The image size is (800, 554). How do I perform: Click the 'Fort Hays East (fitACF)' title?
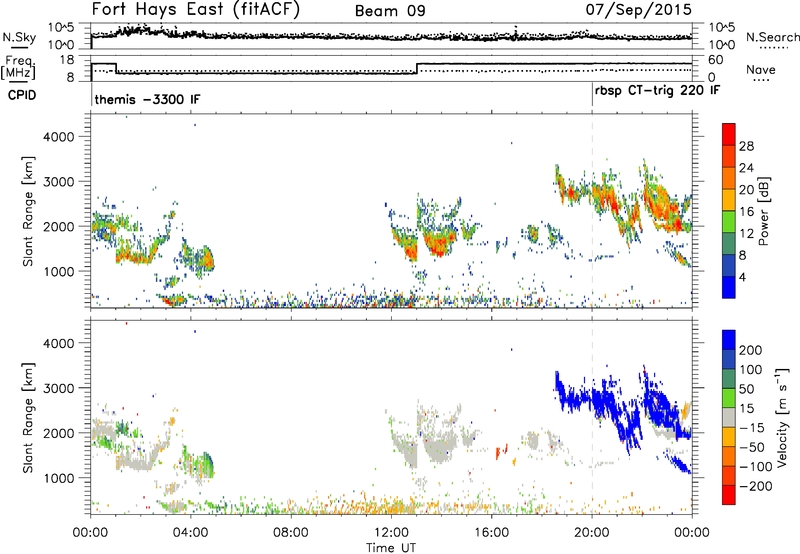[195, 9]
